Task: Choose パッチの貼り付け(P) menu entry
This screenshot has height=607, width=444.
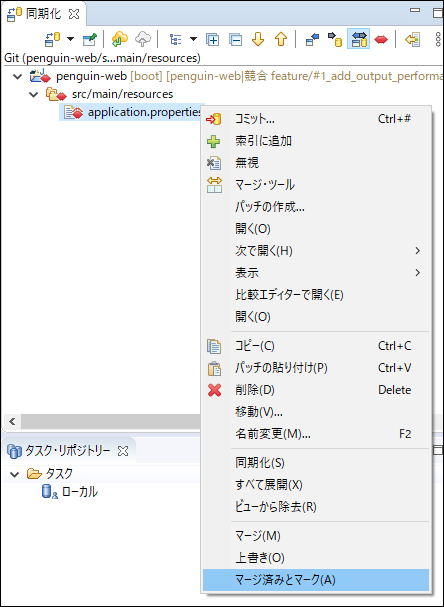Action: coord(315,368)
